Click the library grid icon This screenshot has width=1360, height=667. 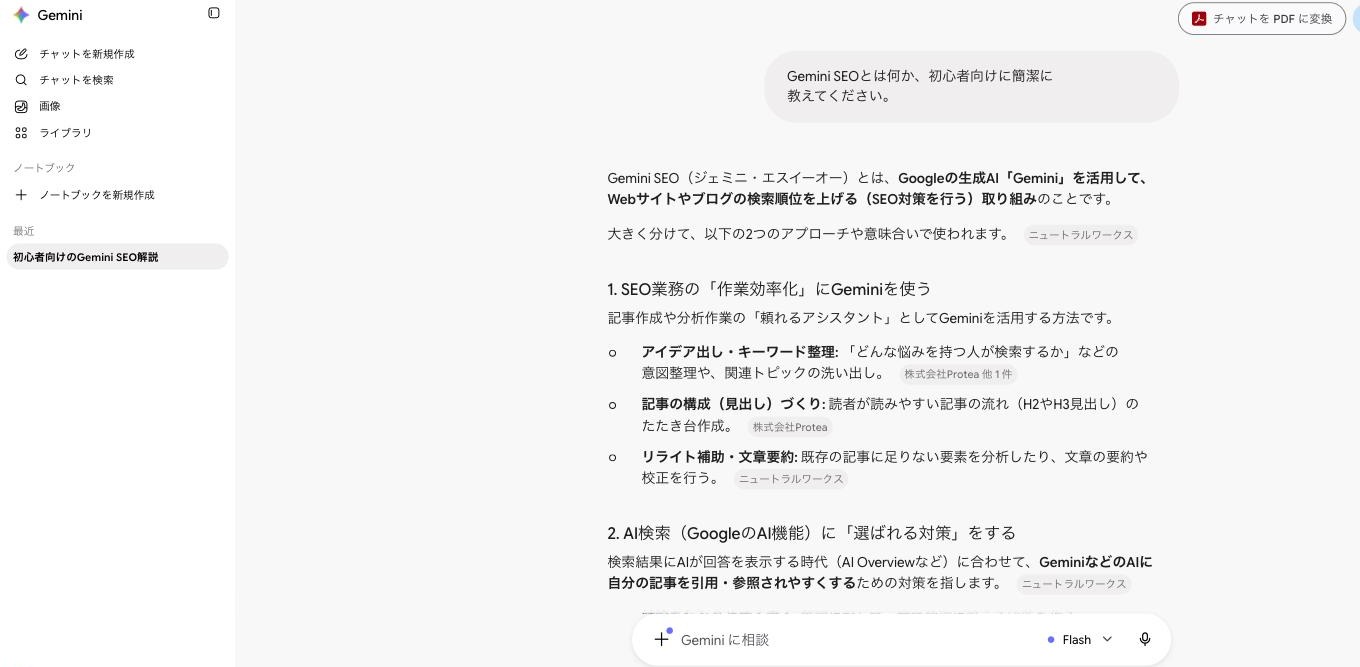21,133
